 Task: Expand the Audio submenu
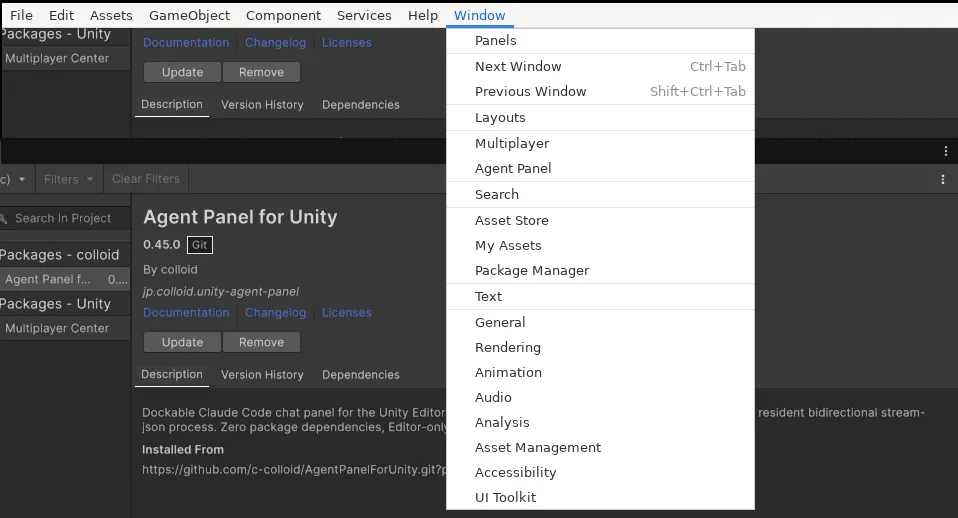click(600, 397)
